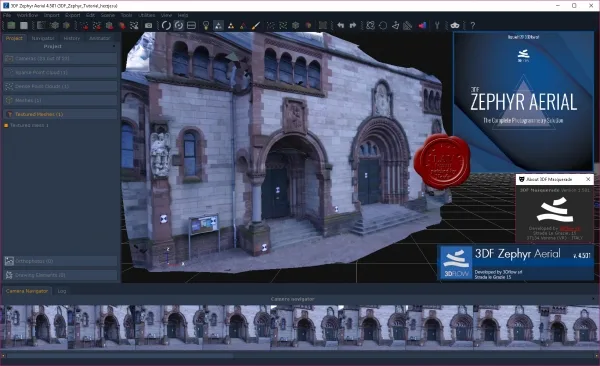Open the File menu

7,15
